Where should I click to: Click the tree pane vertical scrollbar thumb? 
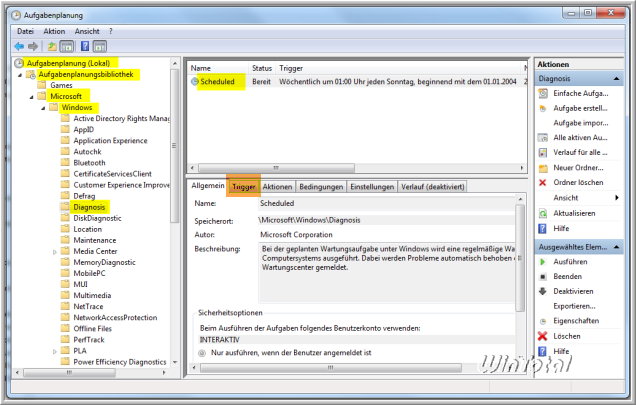[x=174, y=146]
